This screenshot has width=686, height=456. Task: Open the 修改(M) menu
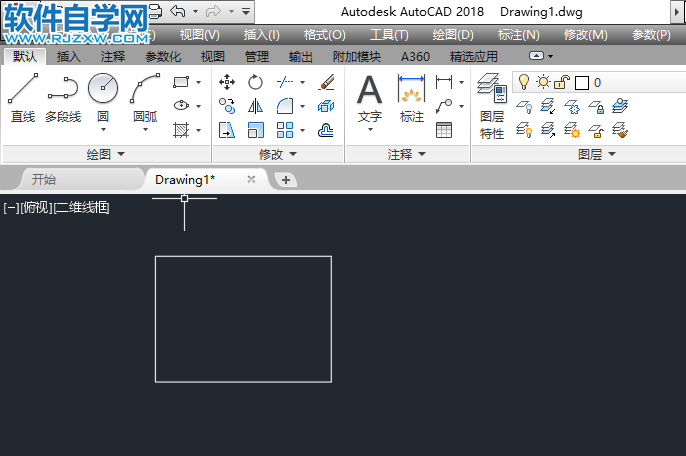coord(585,35)
